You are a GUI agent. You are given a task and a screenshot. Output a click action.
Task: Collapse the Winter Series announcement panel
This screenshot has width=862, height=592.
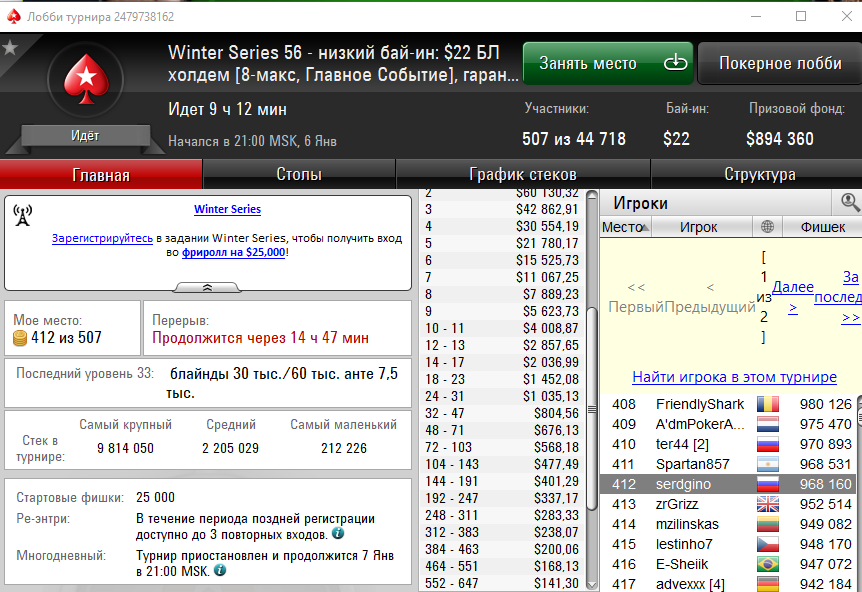pyautogui.click(x=207, y=287)
